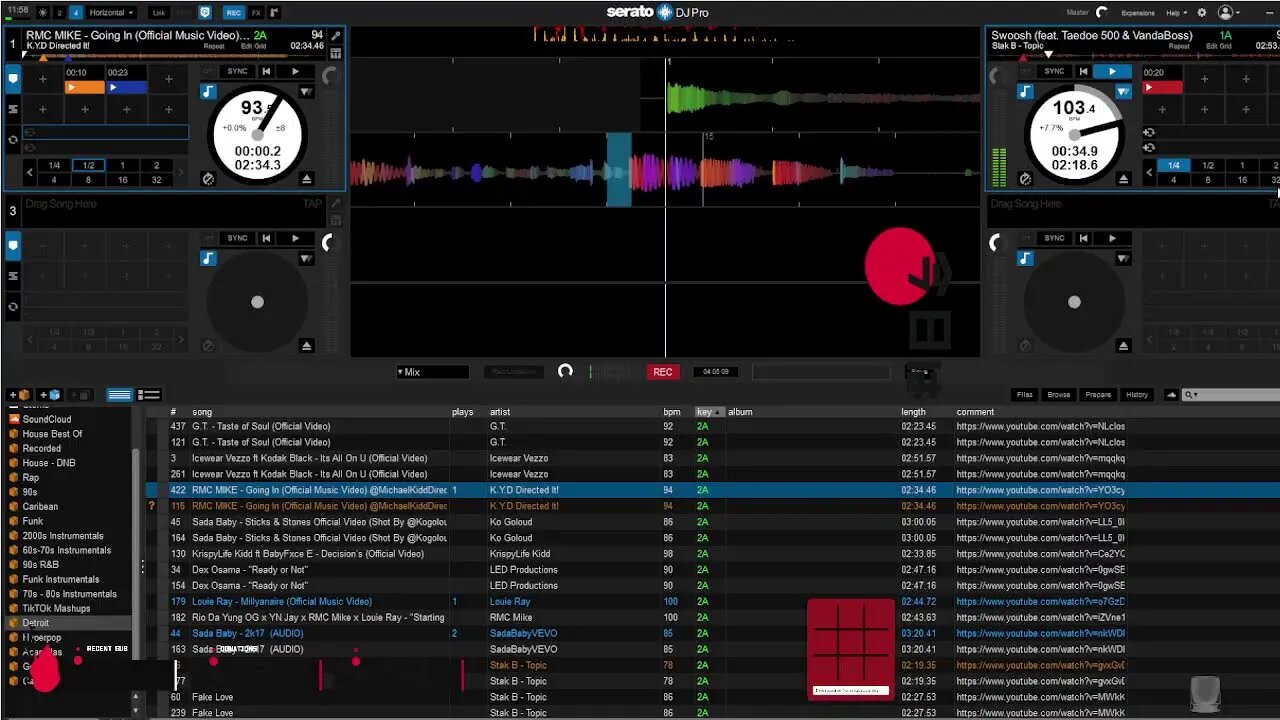
Task: Open tempo range dropdown on Swoosh deck
Action: click(x=1123, y=92)
